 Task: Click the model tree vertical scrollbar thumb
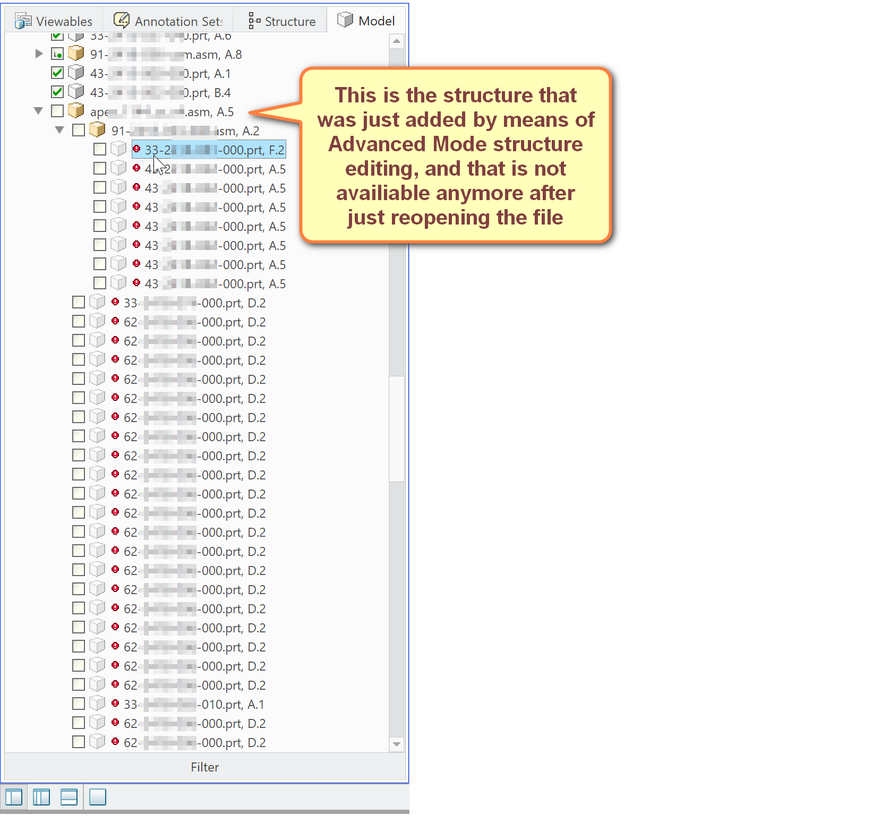[x=397, y=429]
